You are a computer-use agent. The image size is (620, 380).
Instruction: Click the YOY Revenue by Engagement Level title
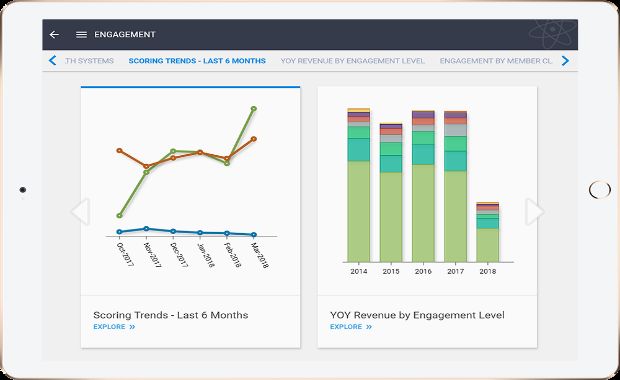[417, 315]
